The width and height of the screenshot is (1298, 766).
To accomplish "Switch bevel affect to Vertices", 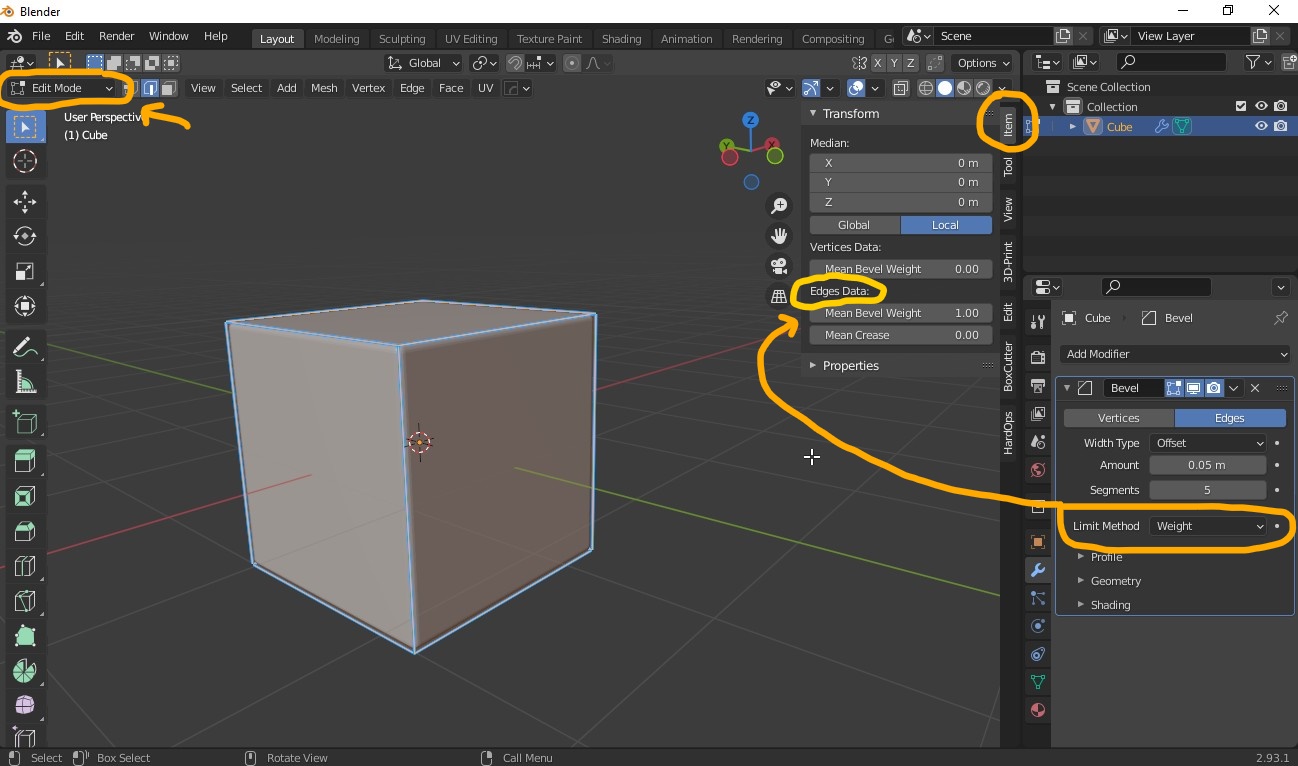I will point(1118,417).
